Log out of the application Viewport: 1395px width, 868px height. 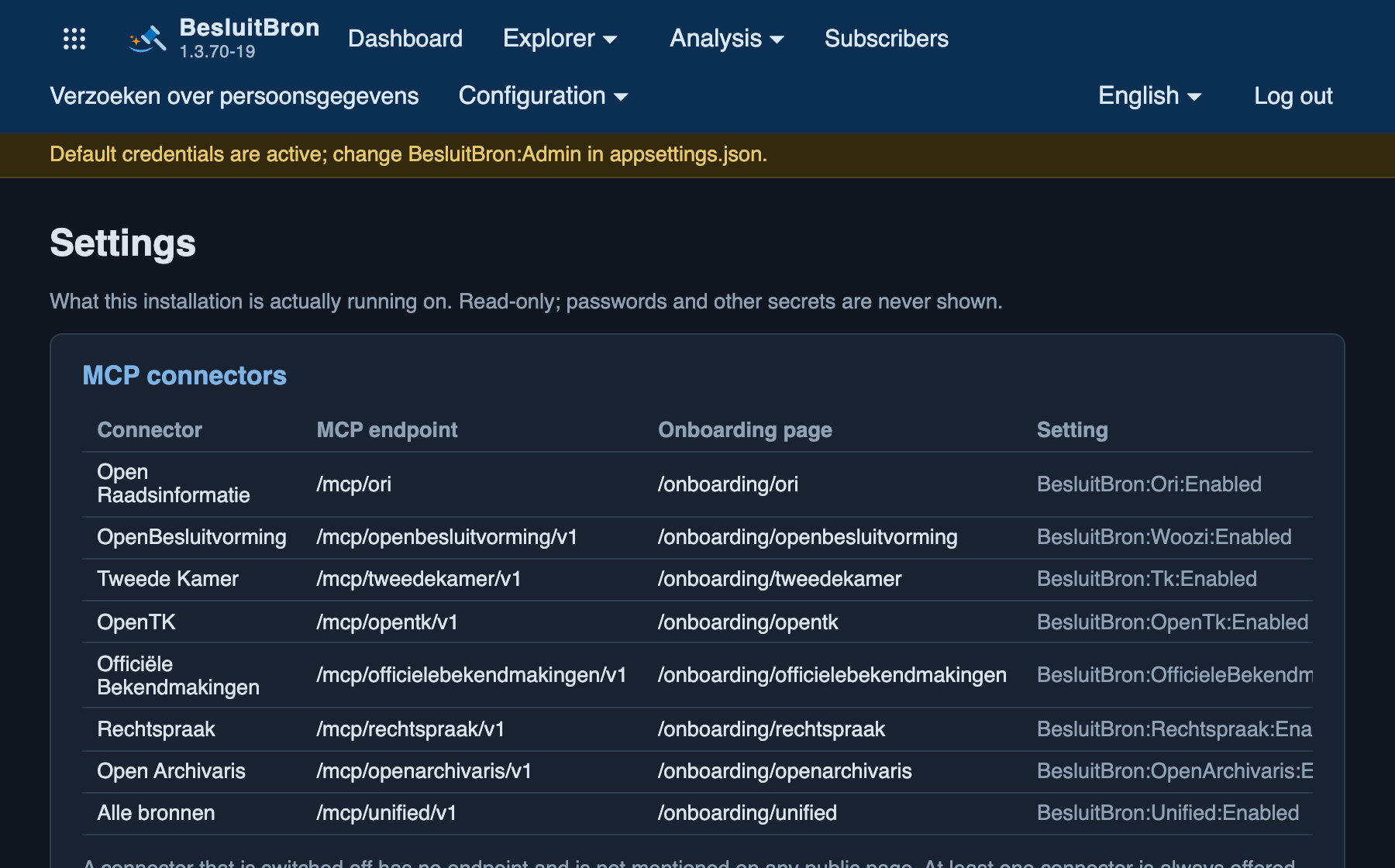pyautogui.click(x=1293, y=95)
